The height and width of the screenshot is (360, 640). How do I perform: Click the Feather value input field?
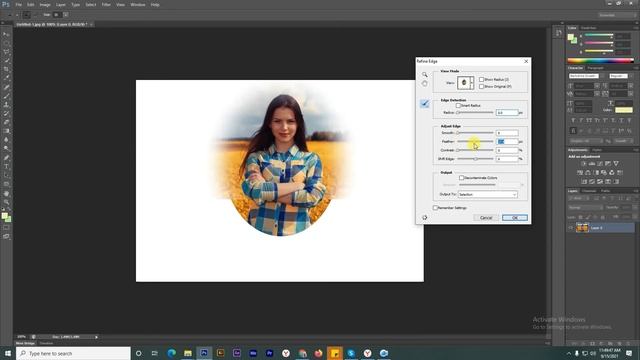tap(507, 142)
